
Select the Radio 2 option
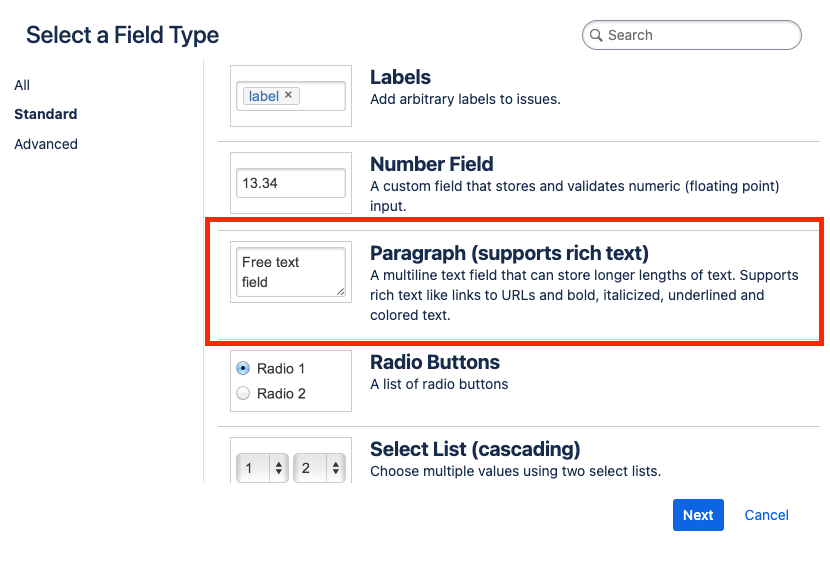coord(243,394)
